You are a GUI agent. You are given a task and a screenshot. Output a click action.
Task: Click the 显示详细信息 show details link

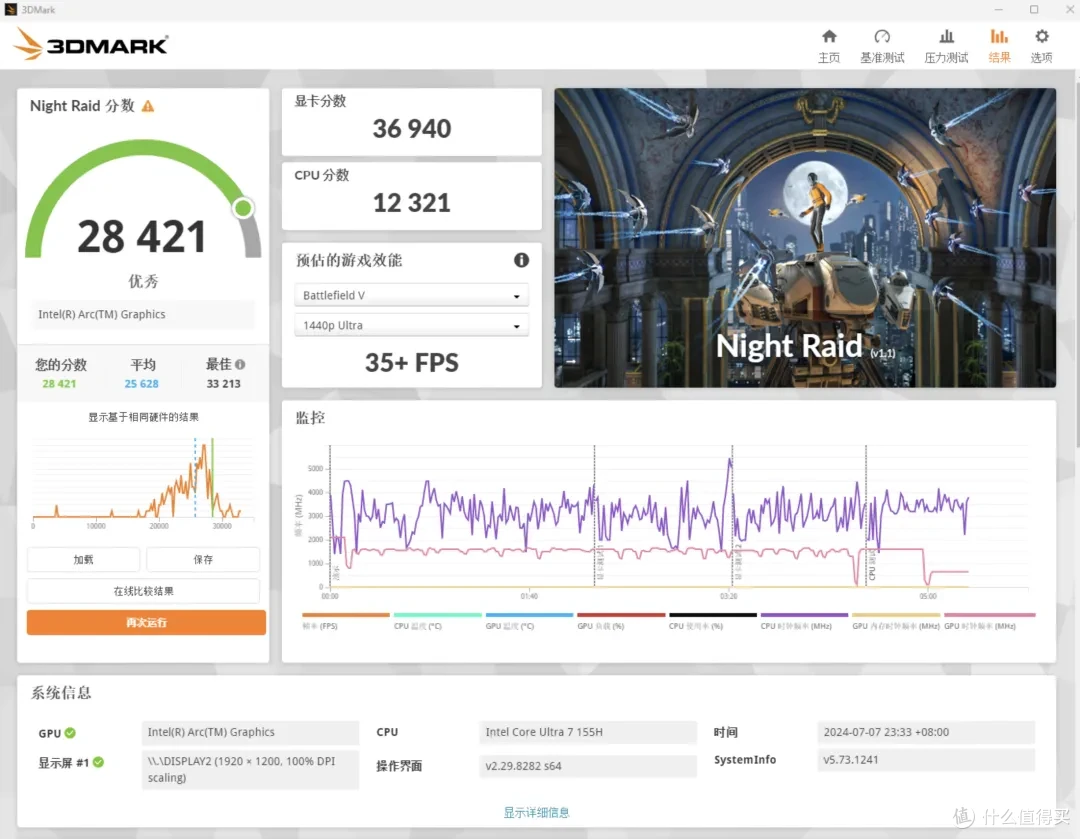(x=536, y=812)
